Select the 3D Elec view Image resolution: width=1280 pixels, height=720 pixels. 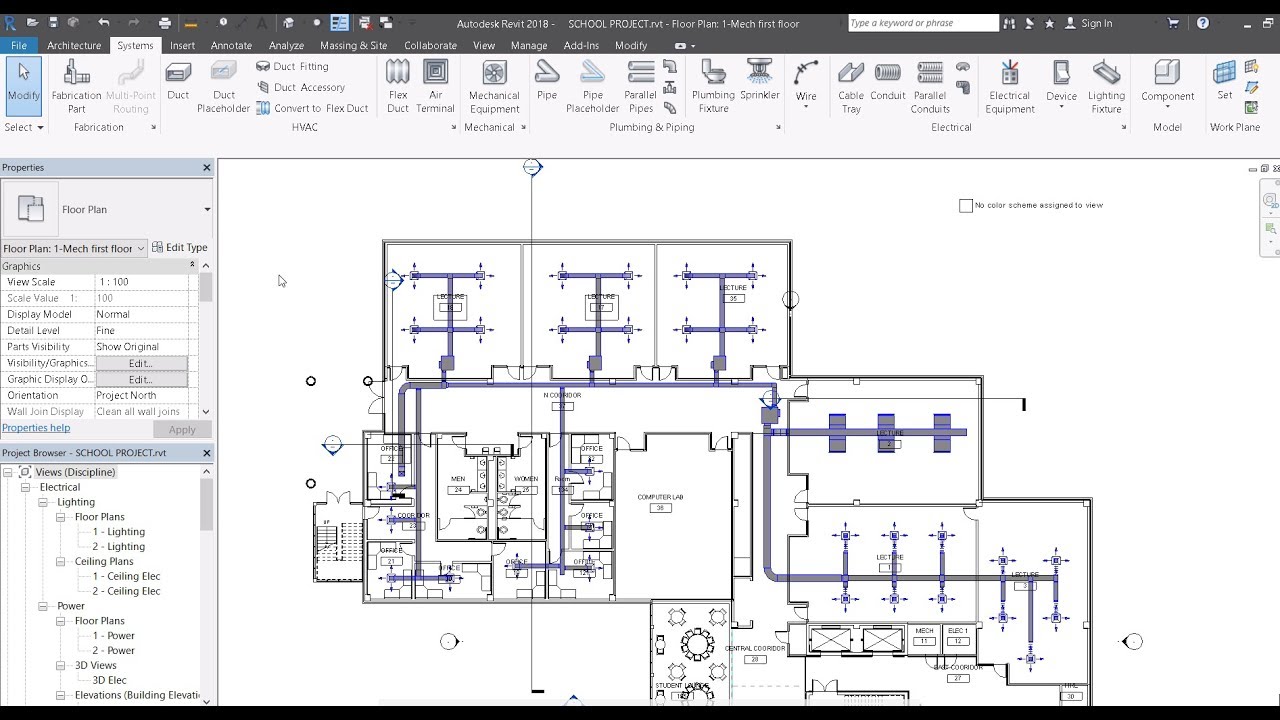click(x=109, y=680)
